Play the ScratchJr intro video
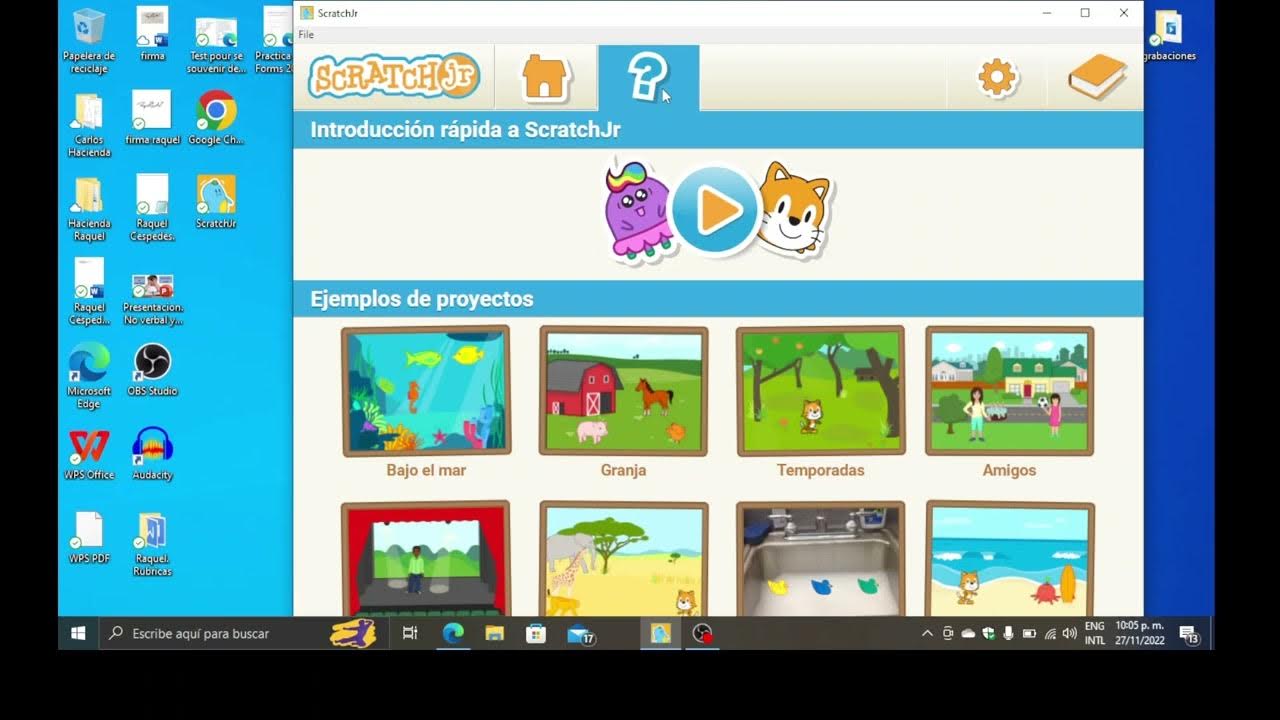 click(715, 211)
